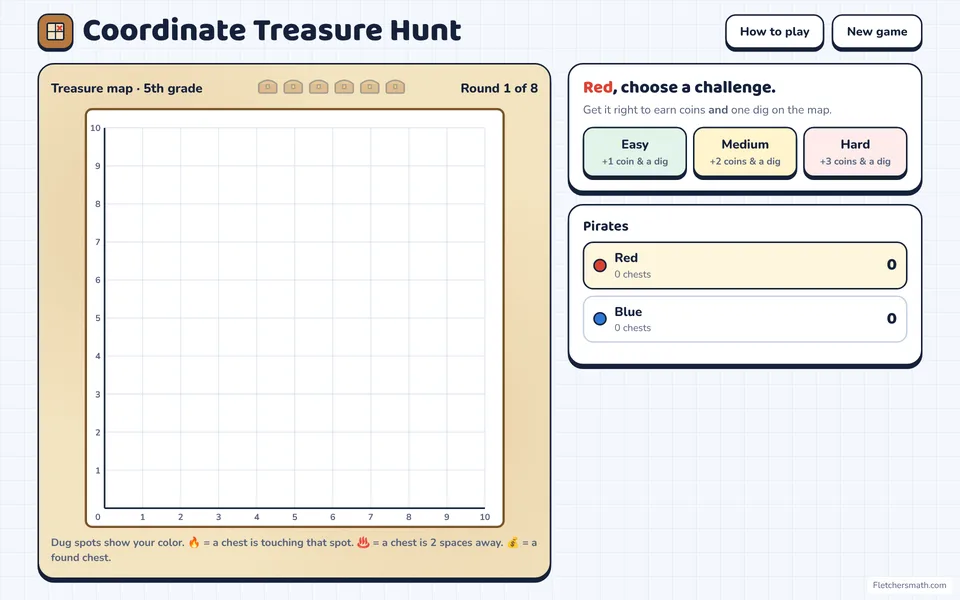Start a New game
Image resolution: width=960 pixels, height=600 pixels.
point(877,32)
